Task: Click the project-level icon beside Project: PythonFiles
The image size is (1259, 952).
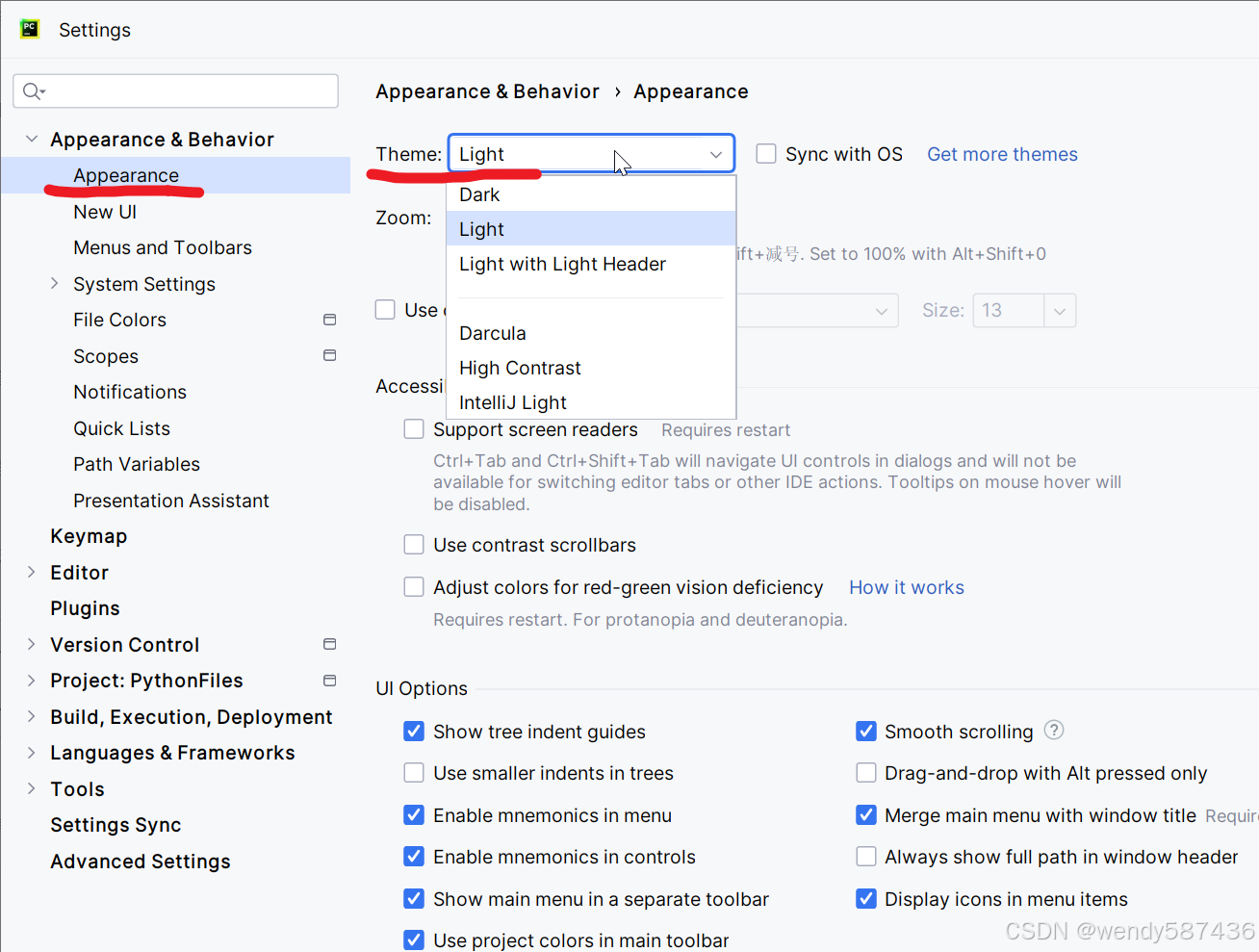Action: [x=330, y=681]
